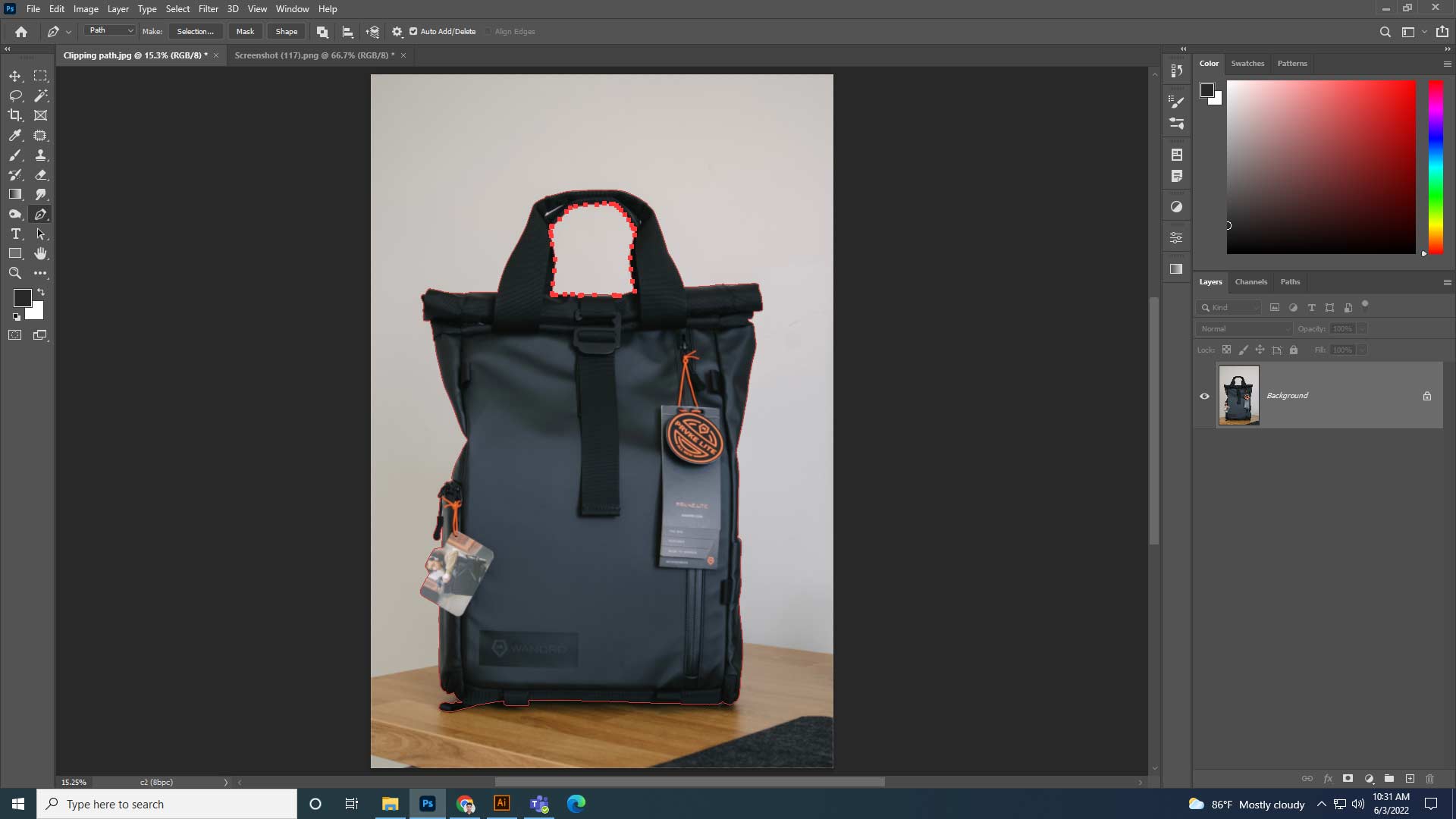Click the Mask button in options bar

pos(244,31)
